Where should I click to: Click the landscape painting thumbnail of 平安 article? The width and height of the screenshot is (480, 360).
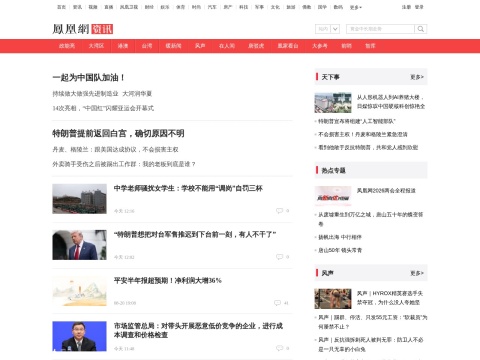79,291
